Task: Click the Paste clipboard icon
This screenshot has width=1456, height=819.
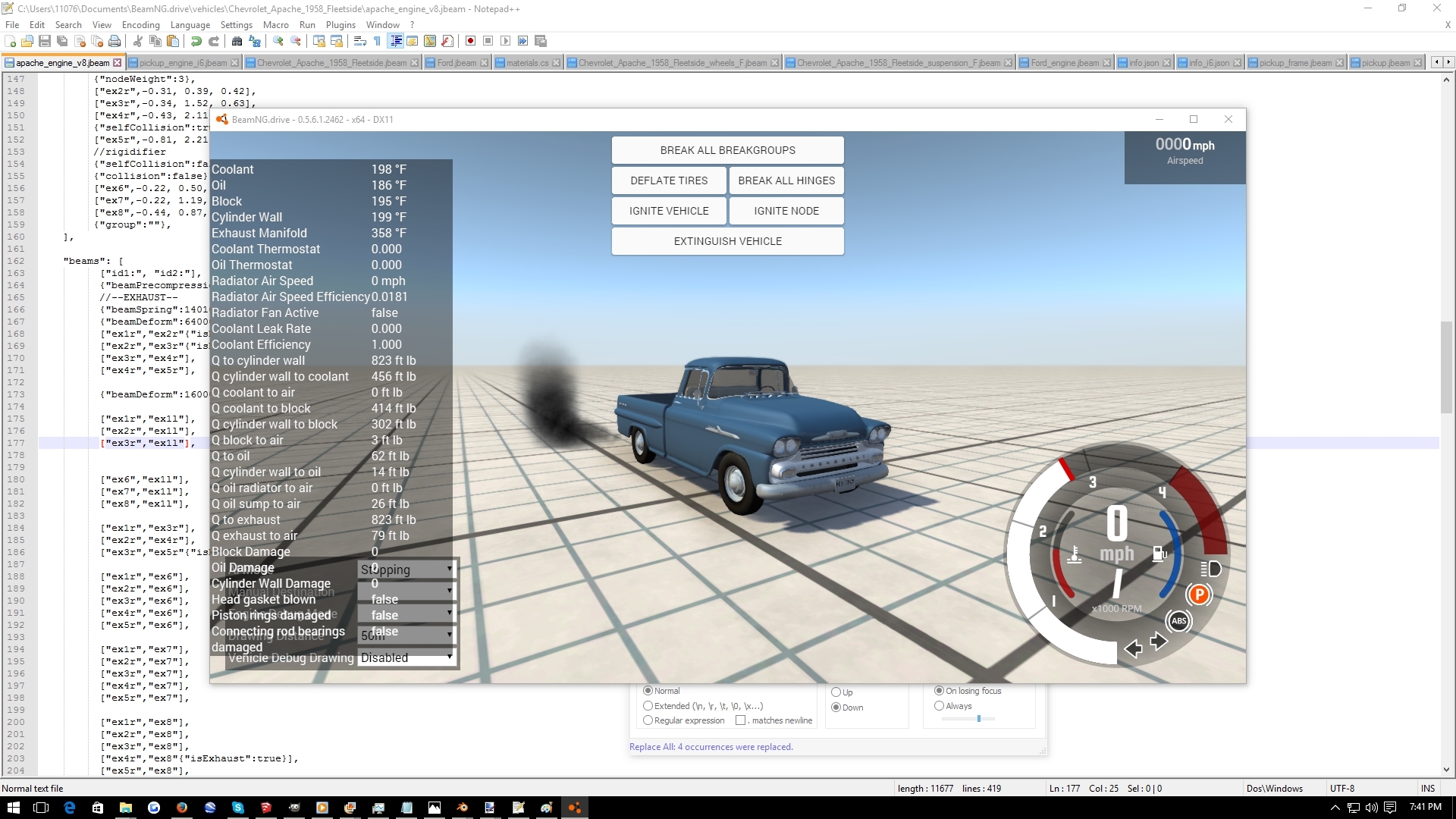Action: [173, 41]
